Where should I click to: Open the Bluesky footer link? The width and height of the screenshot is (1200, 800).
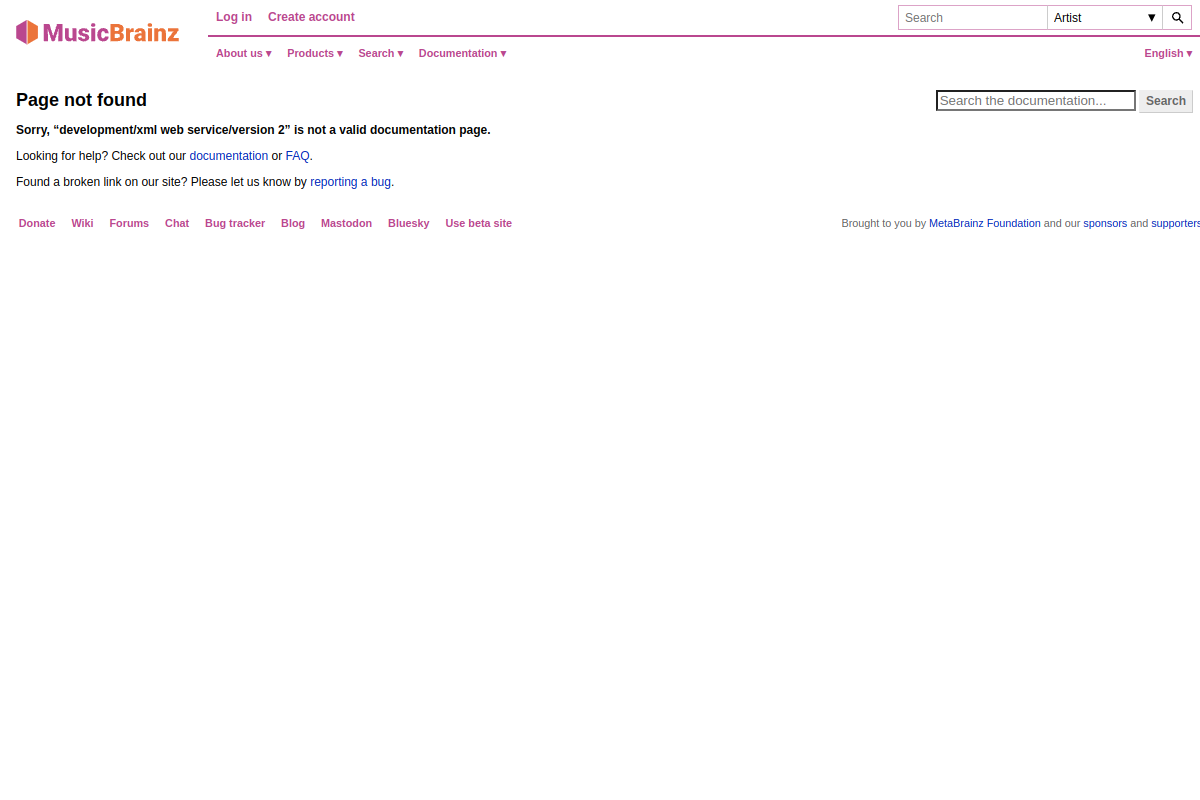409,223
